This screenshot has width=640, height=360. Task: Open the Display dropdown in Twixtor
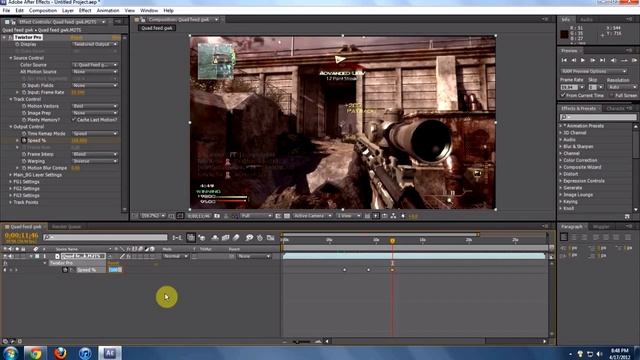pyautogui.click(x=95, y=44)
